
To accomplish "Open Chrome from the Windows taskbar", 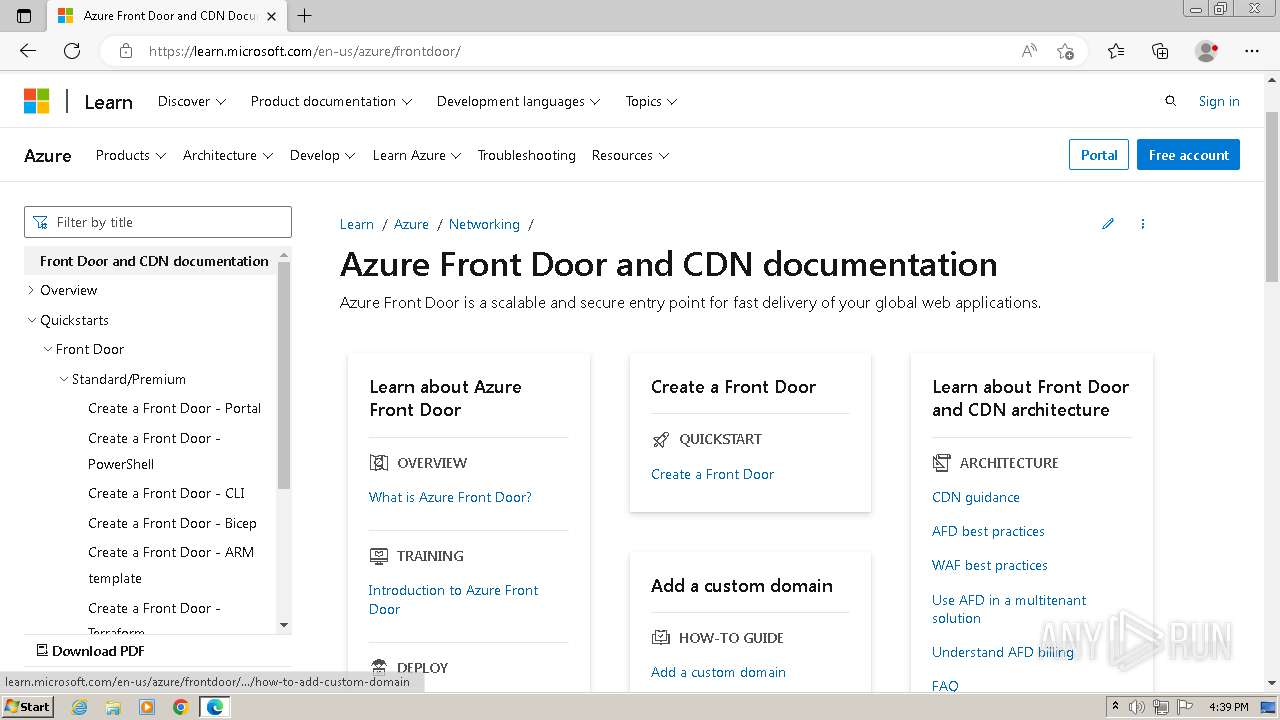I will pyautogui.click(x=180, y=707).
